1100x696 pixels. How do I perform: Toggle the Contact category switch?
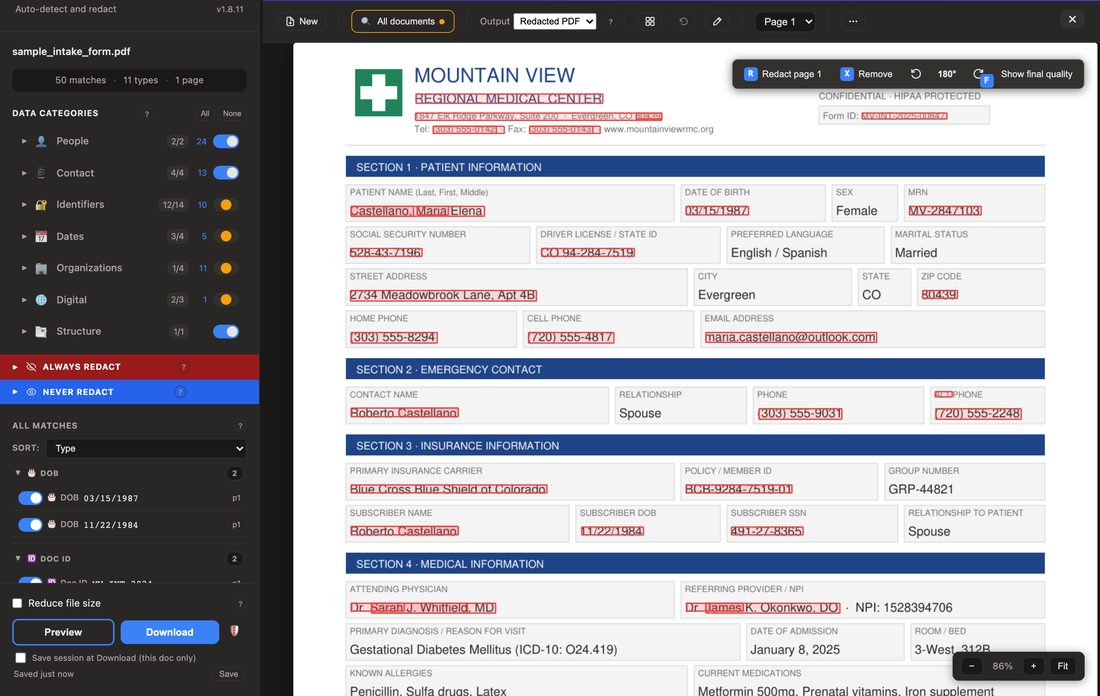click(x=226, y=173)
